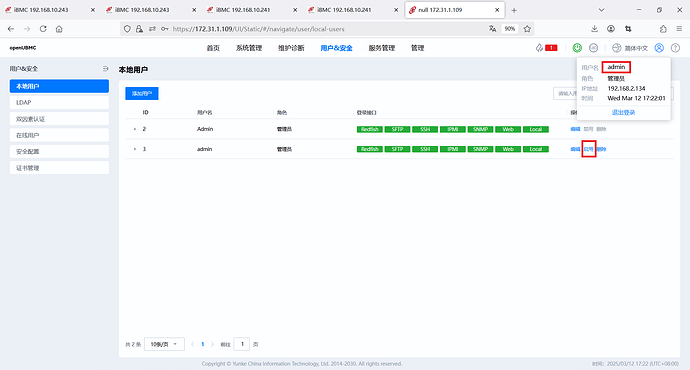
Task: Click 编辑 for the admin row ID 3
Action: click(x=575, y=149)
